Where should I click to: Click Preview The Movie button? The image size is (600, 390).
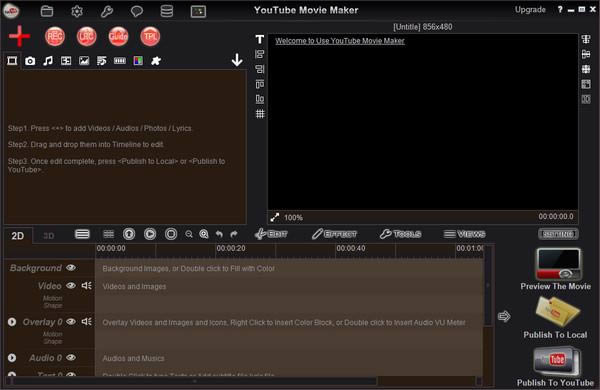pyautogui.click(x=556, y=269)
